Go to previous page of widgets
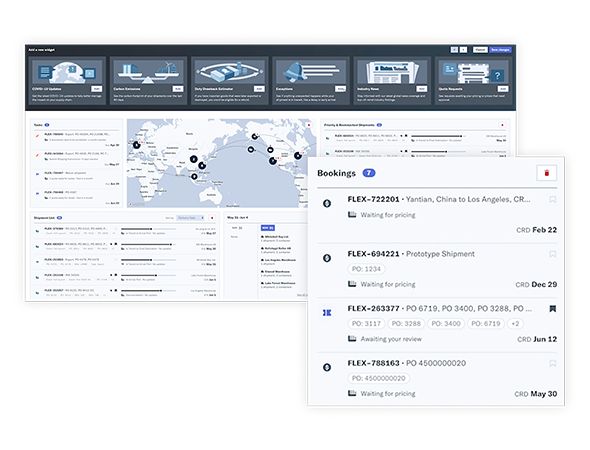This screenshot has width=590, height=450. (x=455, y=50)
